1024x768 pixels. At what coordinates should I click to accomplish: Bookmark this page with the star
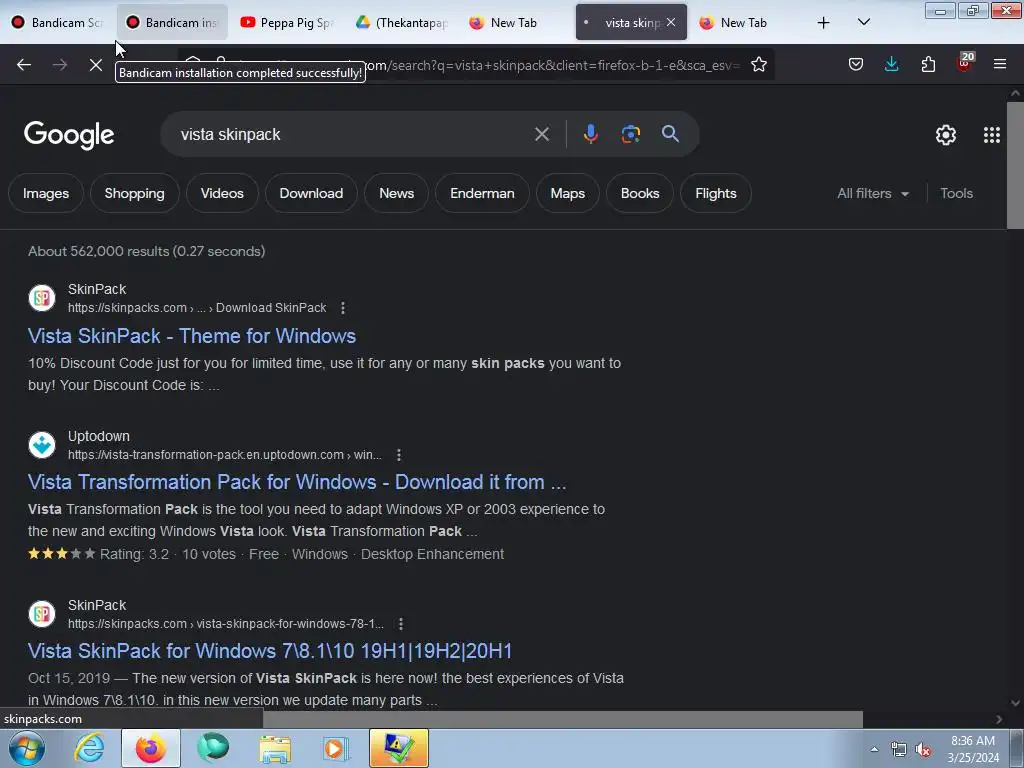[758, 65]
